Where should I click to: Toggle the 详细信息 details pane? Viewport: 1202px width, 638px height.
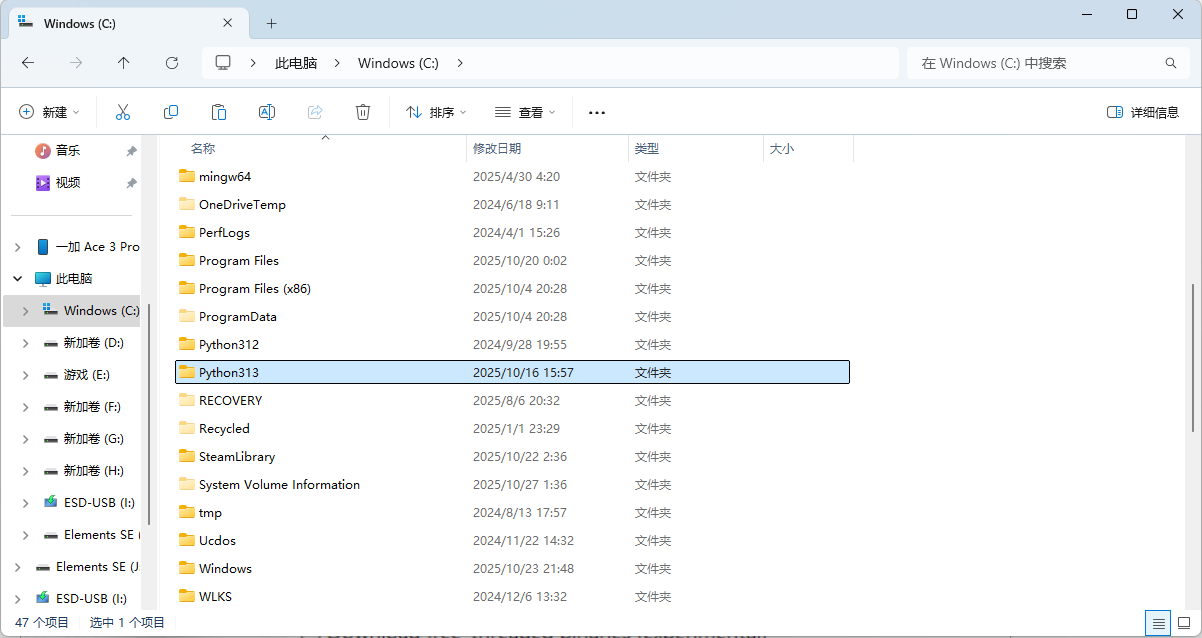[x=1143, y=112]
